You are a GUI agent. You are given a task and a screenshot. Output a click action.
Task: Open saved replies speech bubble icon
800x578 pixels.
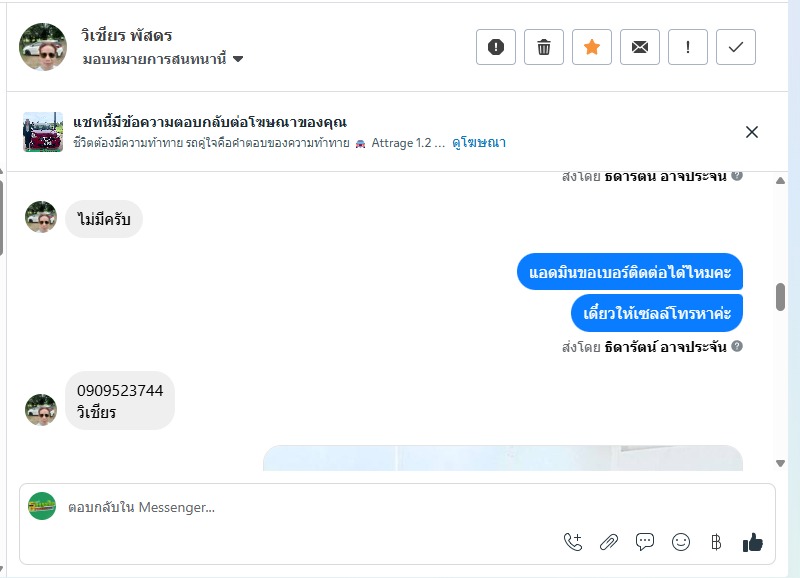click(x=645, y=542)
